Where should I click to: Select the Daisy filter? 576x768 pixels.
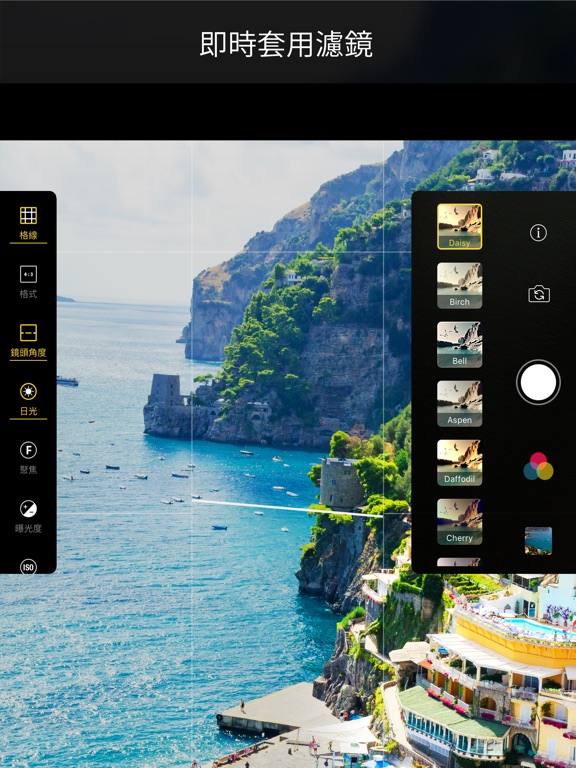point(459,227)
